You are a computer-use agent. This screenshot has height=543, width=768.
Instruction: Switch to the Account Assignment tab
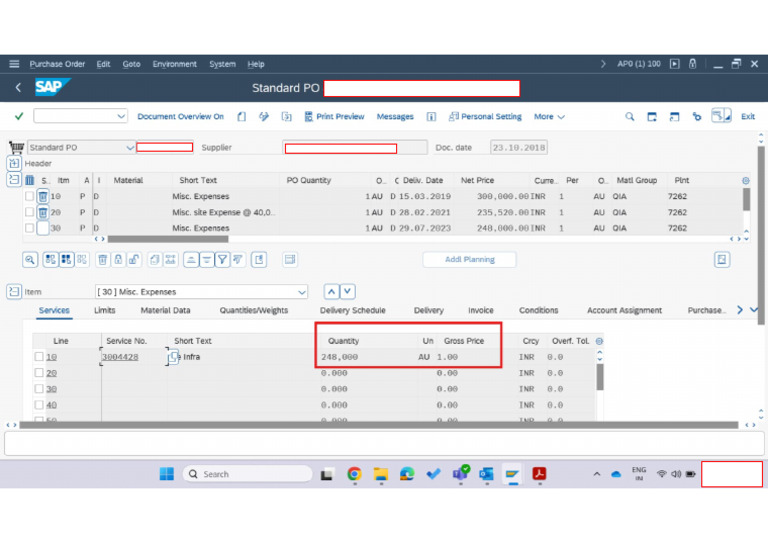point(624,310)
